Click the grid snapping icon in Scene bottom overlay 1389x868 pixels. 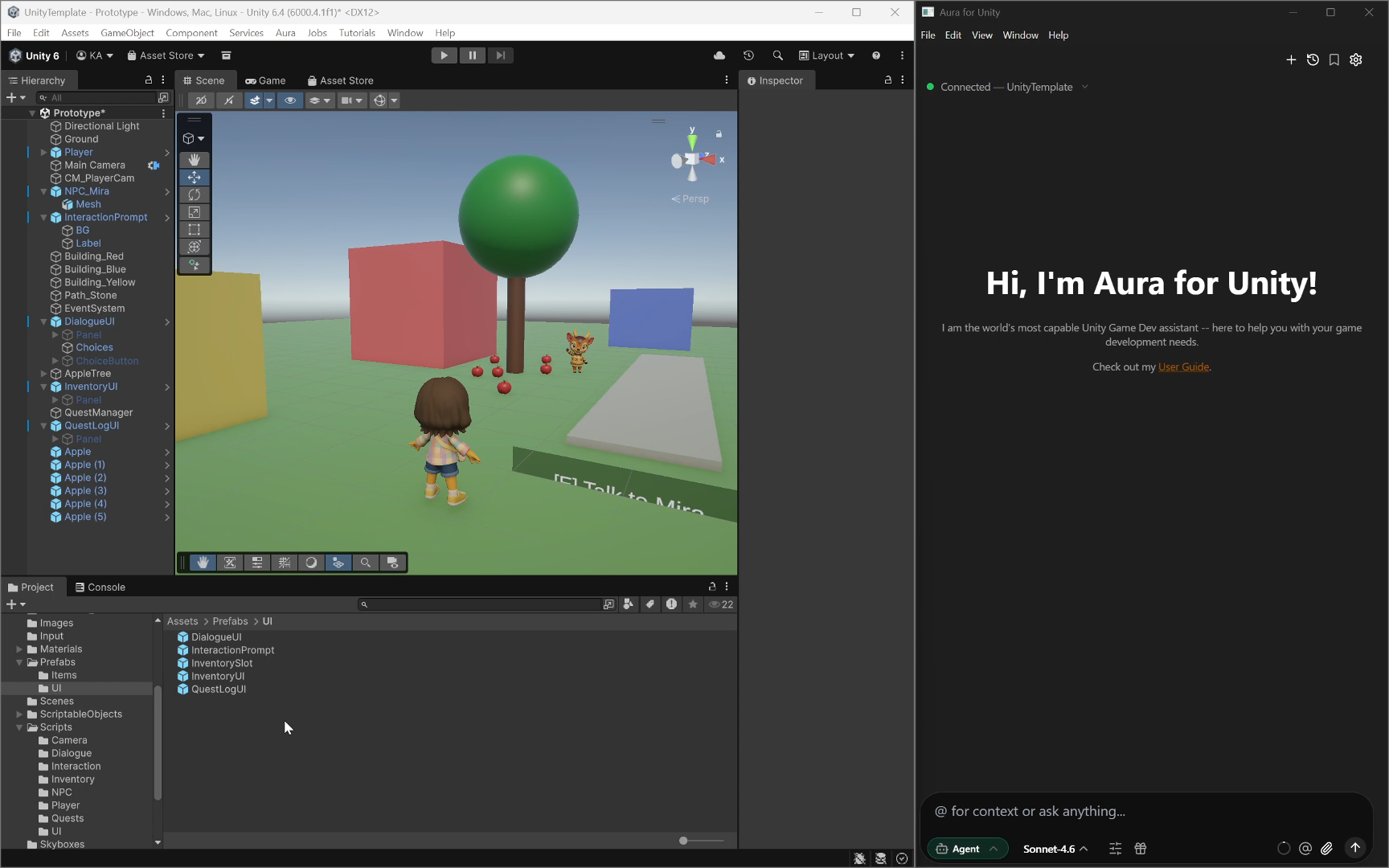[285, 563]
